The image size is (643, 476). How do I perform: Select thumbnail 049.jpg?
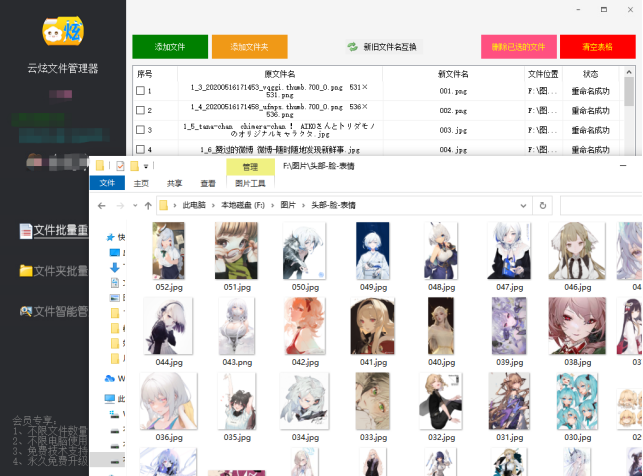click(372, 251)
